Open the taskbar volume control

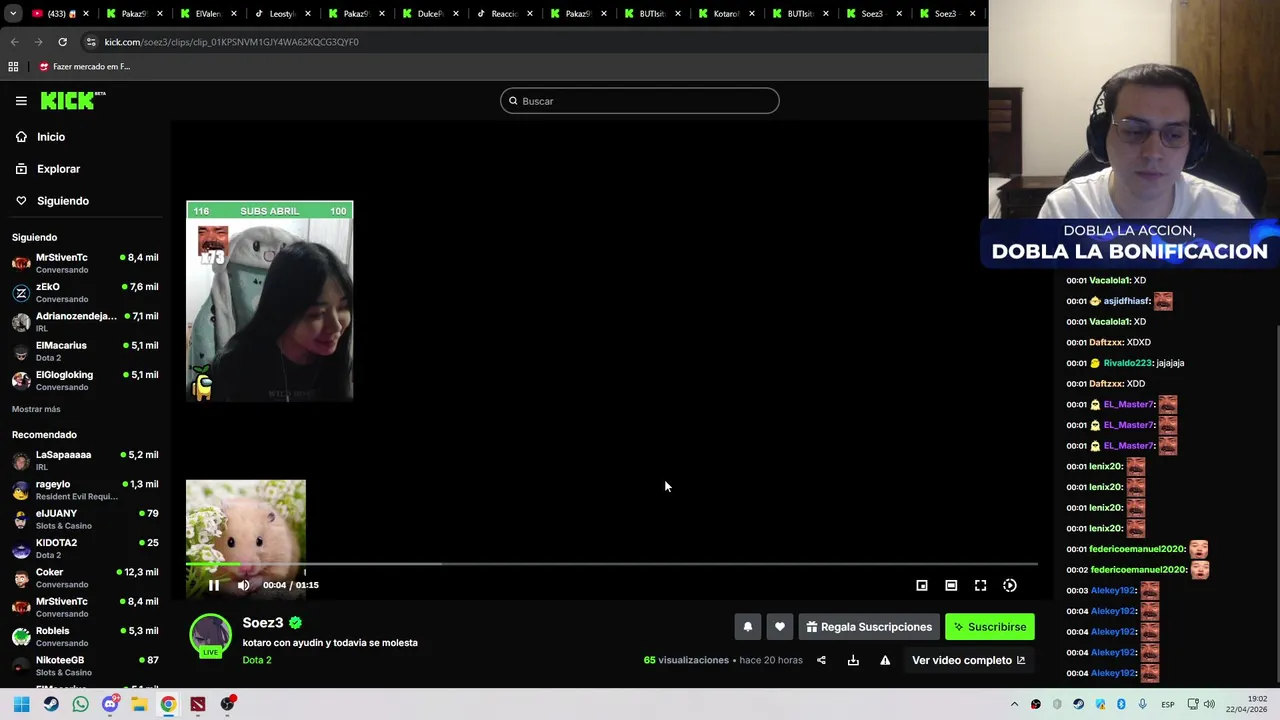(x=1209, y=704)
